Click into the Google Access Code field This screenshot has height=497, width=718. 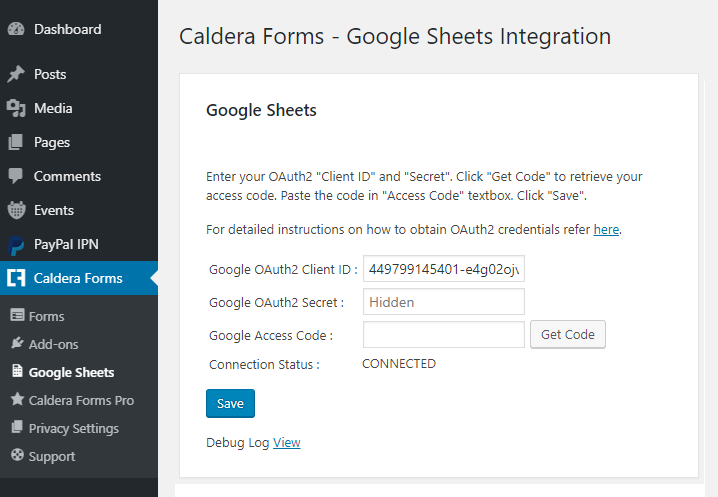[x=444, y=335]
